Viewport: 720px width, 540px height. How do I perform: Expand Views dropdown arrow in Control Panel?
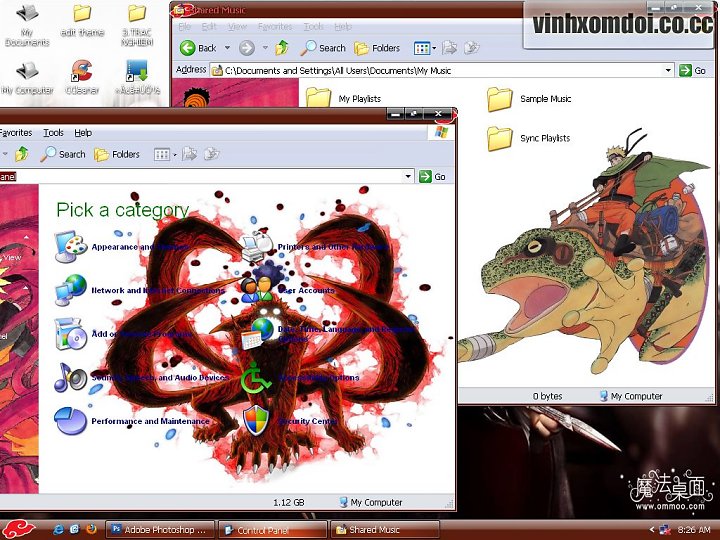click(x=174, y=154)
